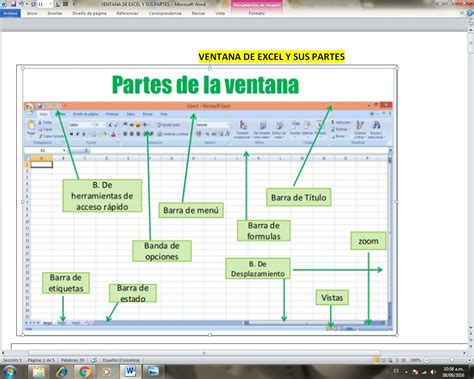
Task: Select the embedded Partes de la ventana picture
Action: 209,201
